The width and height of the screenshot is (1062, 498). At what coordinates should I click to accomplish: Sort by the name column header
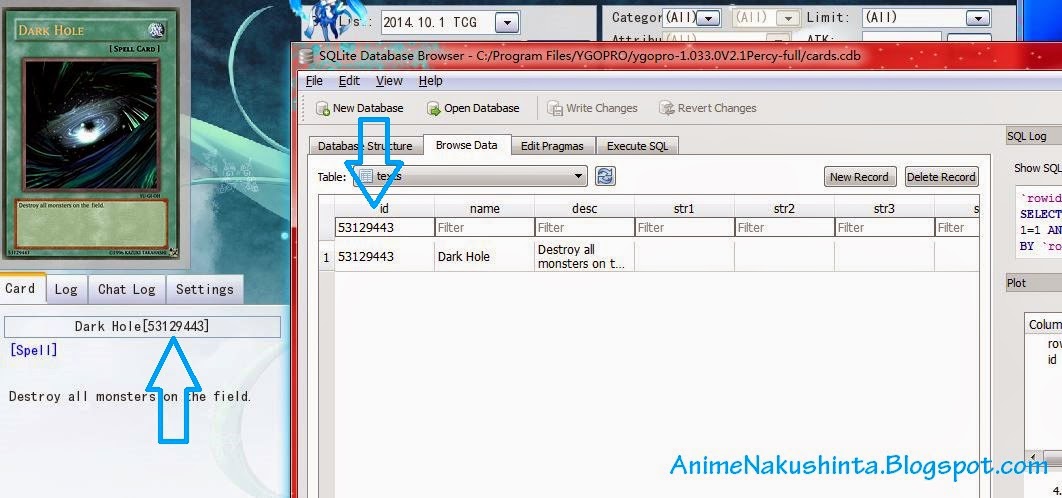tap(484, 208)
